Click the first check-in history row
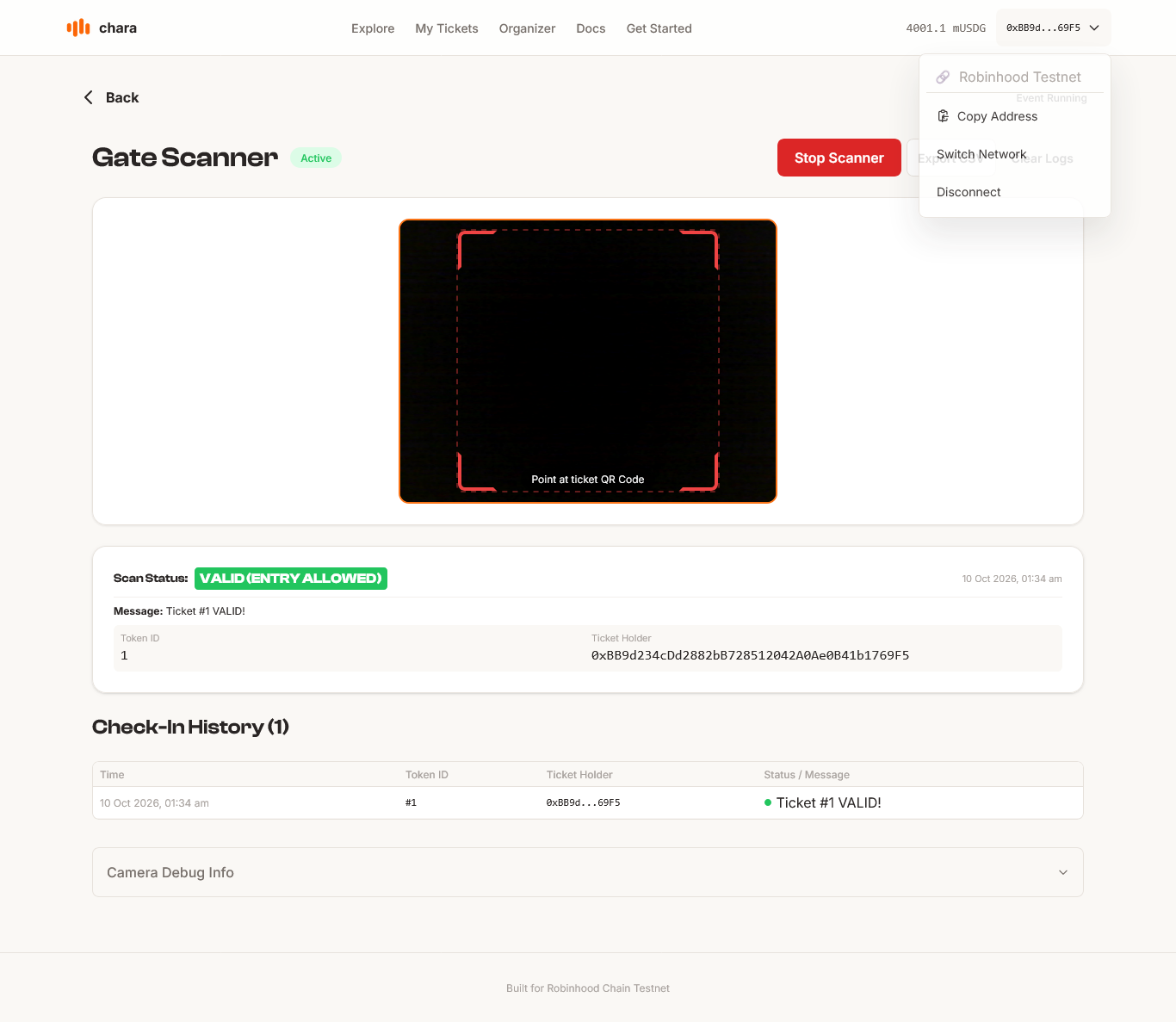The image size is (1176, 1022). coord(588,802)
